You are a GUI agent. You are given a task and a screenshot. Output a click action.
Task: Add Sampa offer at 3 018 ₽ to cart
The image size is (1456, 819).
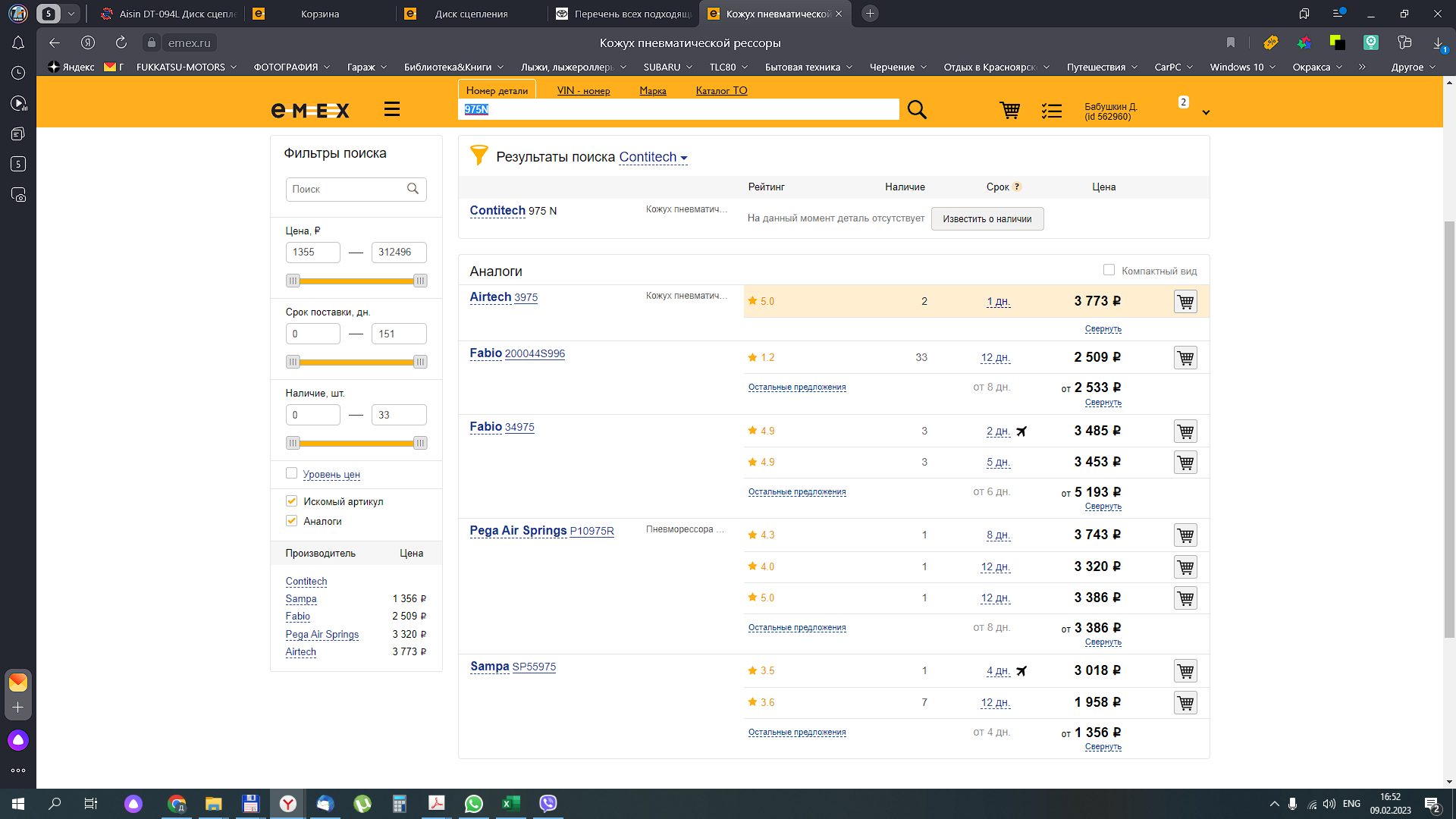1185,671
